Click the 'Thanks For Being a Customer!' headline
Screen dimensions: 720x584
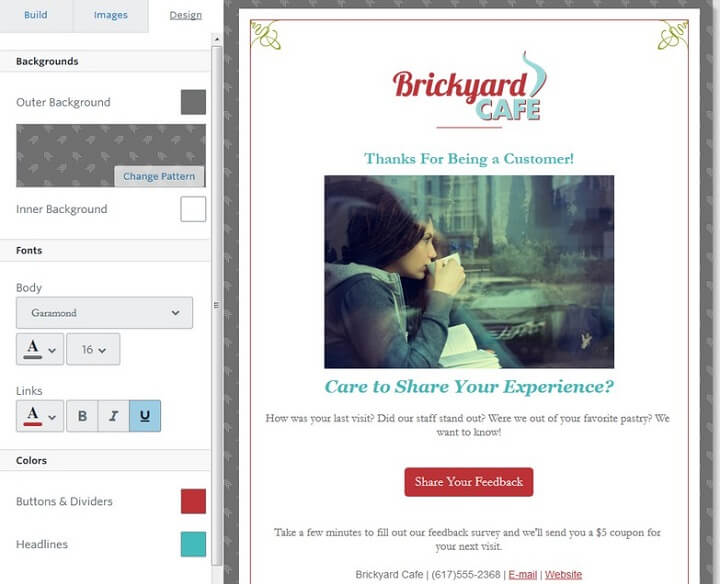pos(469,159)
